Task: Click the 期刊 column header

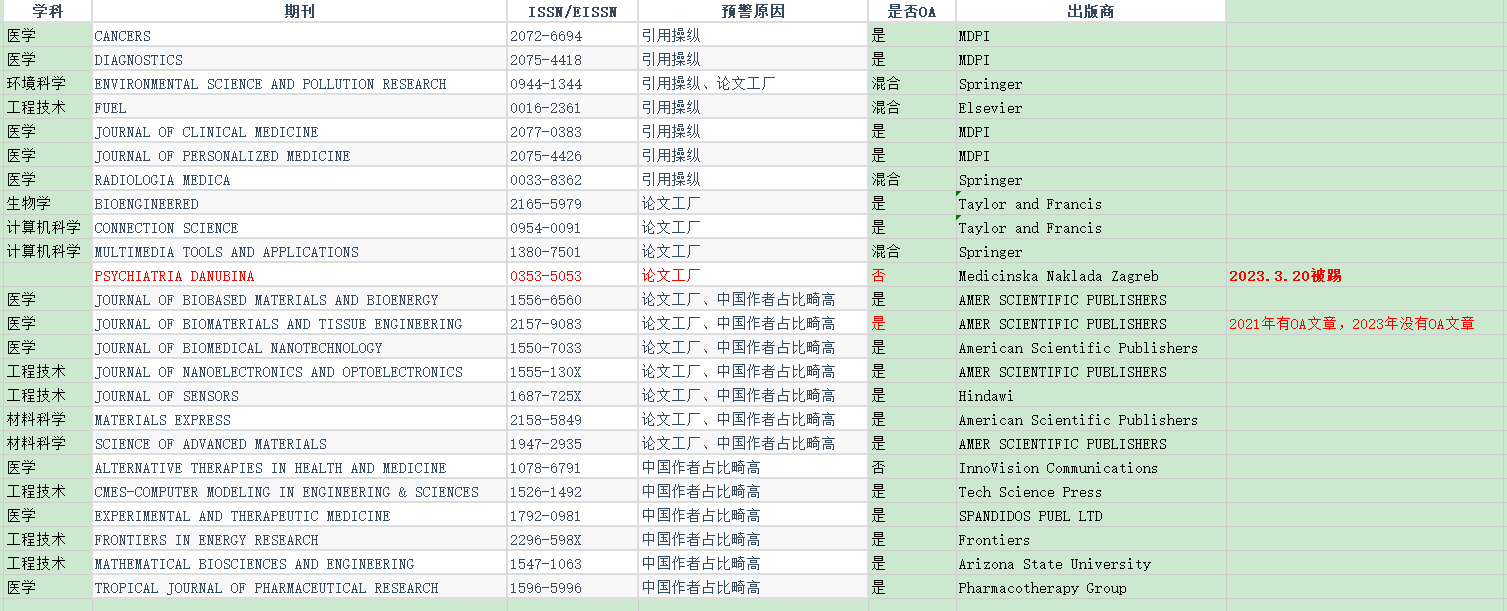Action: [x=299, y=11]
